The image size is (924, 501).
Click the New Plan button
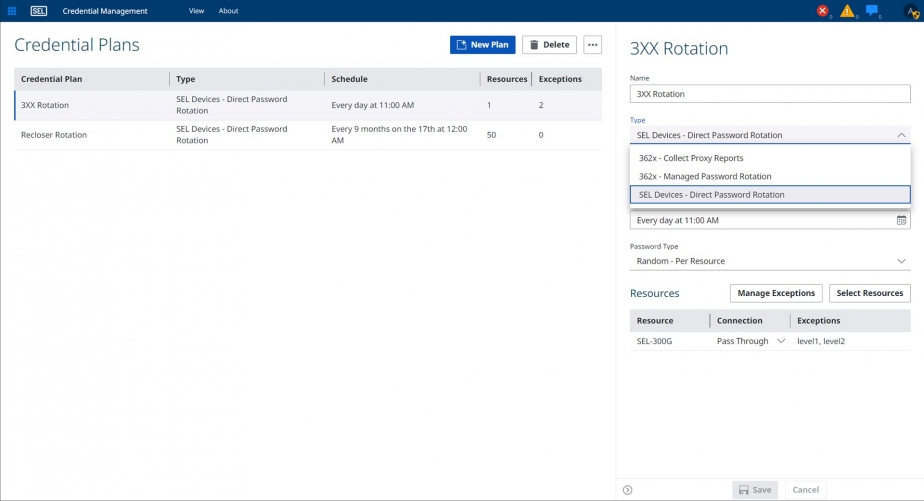482,45
